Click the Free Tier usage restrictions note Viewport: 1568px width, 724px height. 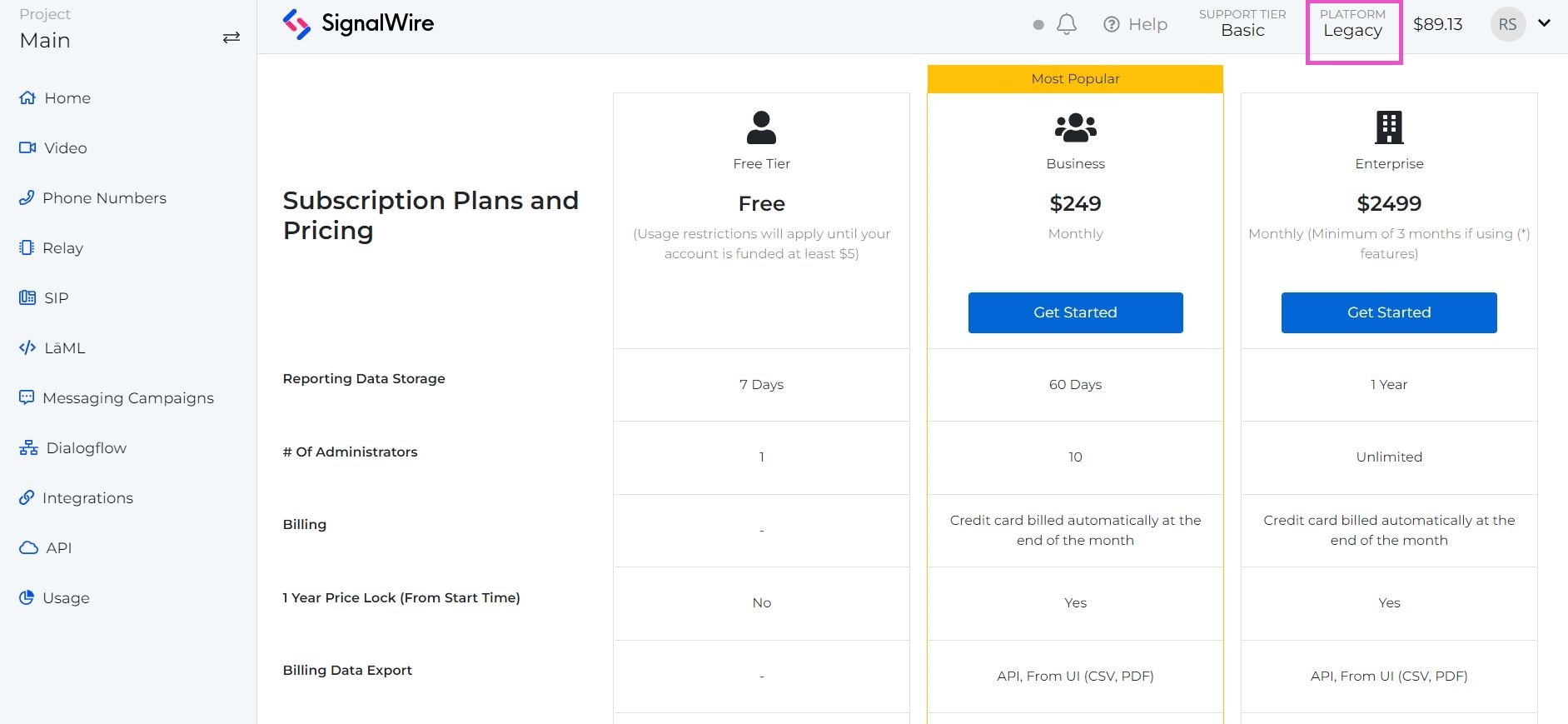pyautogui.click(x=761, y=243)
